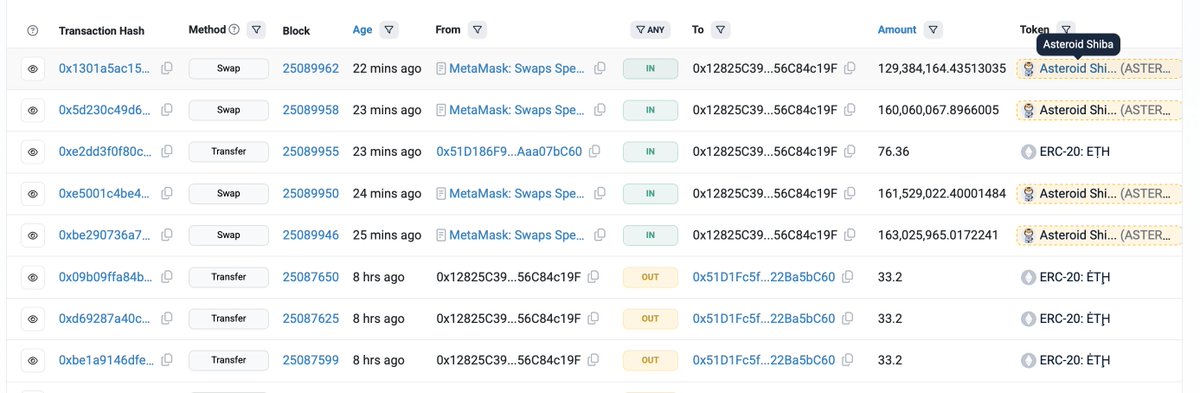Open quick view eye for 0x09b09ffa84b row

pyautogui.click(x=33, y=277)
